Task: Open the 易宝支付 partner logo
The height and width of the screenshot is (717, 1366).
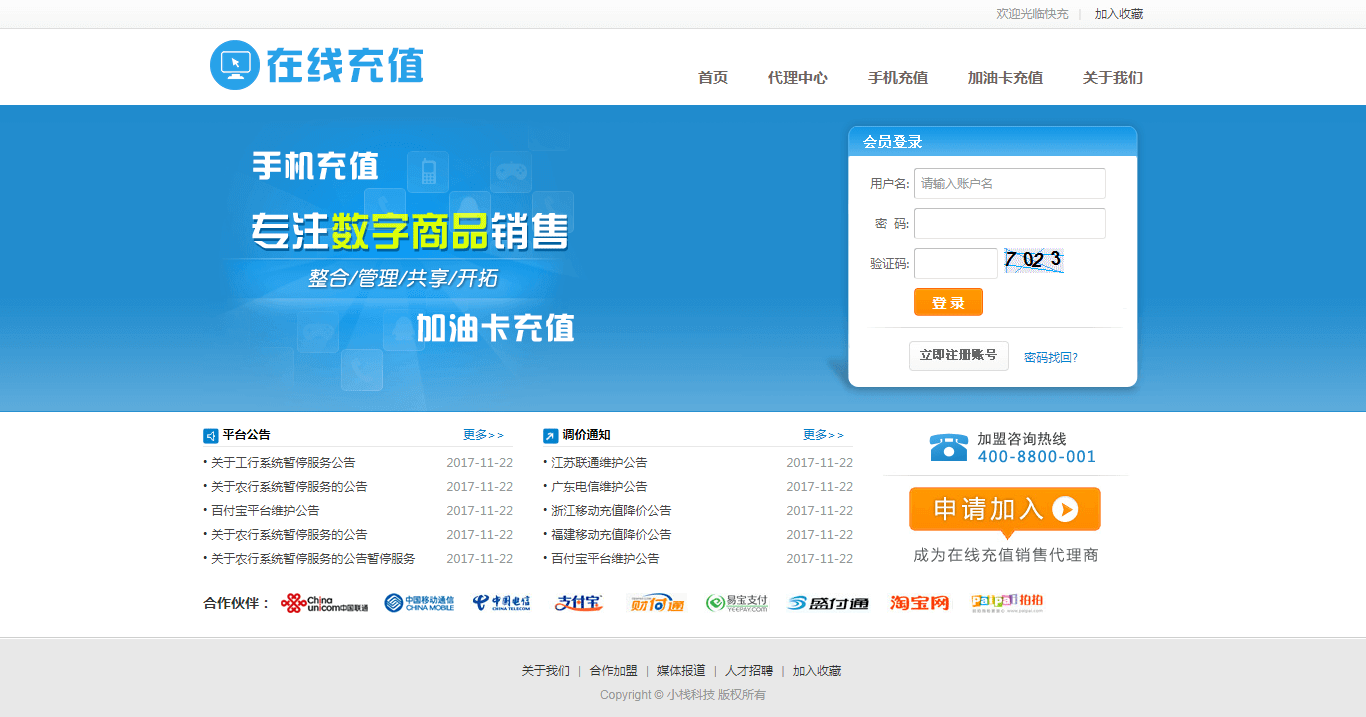Action: pyautogui.click(x=736, y=603)
